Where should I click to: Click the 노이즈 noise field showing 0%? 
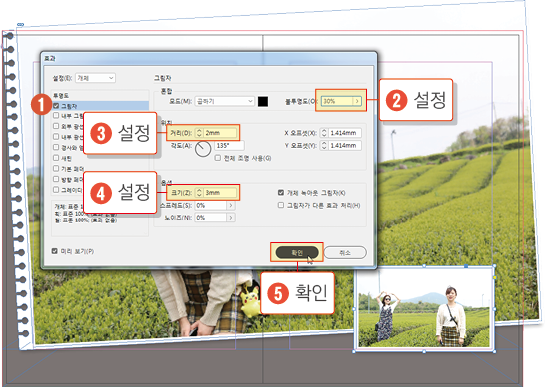(211, 218)
